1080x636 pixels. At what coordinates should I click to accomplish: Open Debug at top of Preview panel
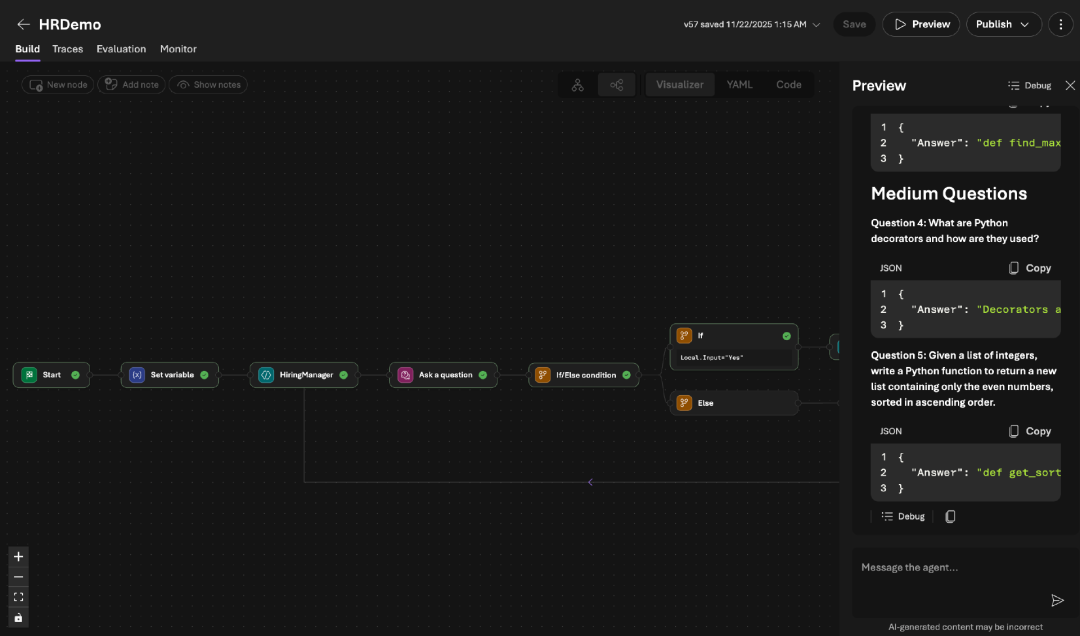tap(1030, 85)
